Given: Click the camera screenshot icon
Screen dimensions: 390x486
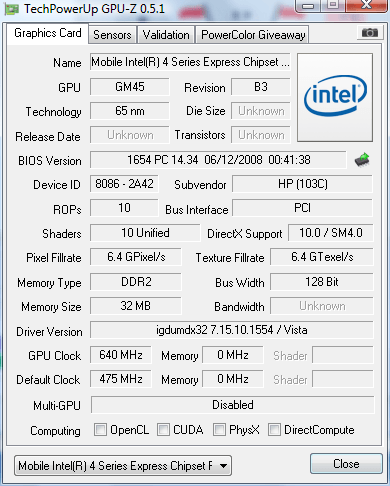Looking at the screenshot, I should point(370,33).
